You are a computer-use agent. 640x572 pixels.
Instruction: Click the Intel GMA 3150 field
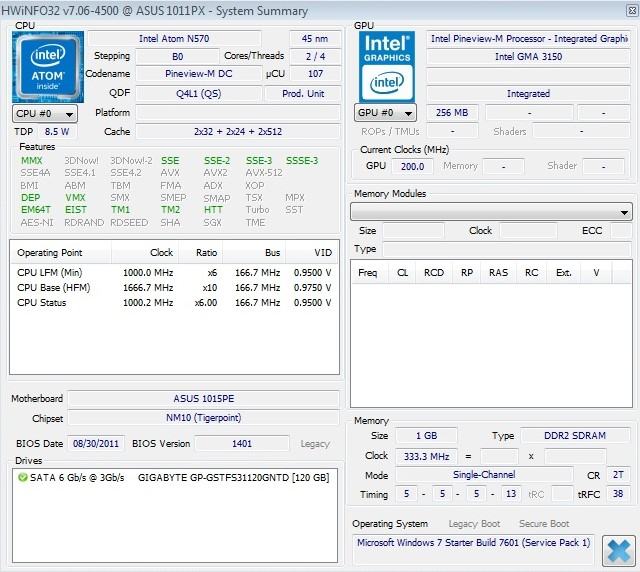[x=529, y=56]
